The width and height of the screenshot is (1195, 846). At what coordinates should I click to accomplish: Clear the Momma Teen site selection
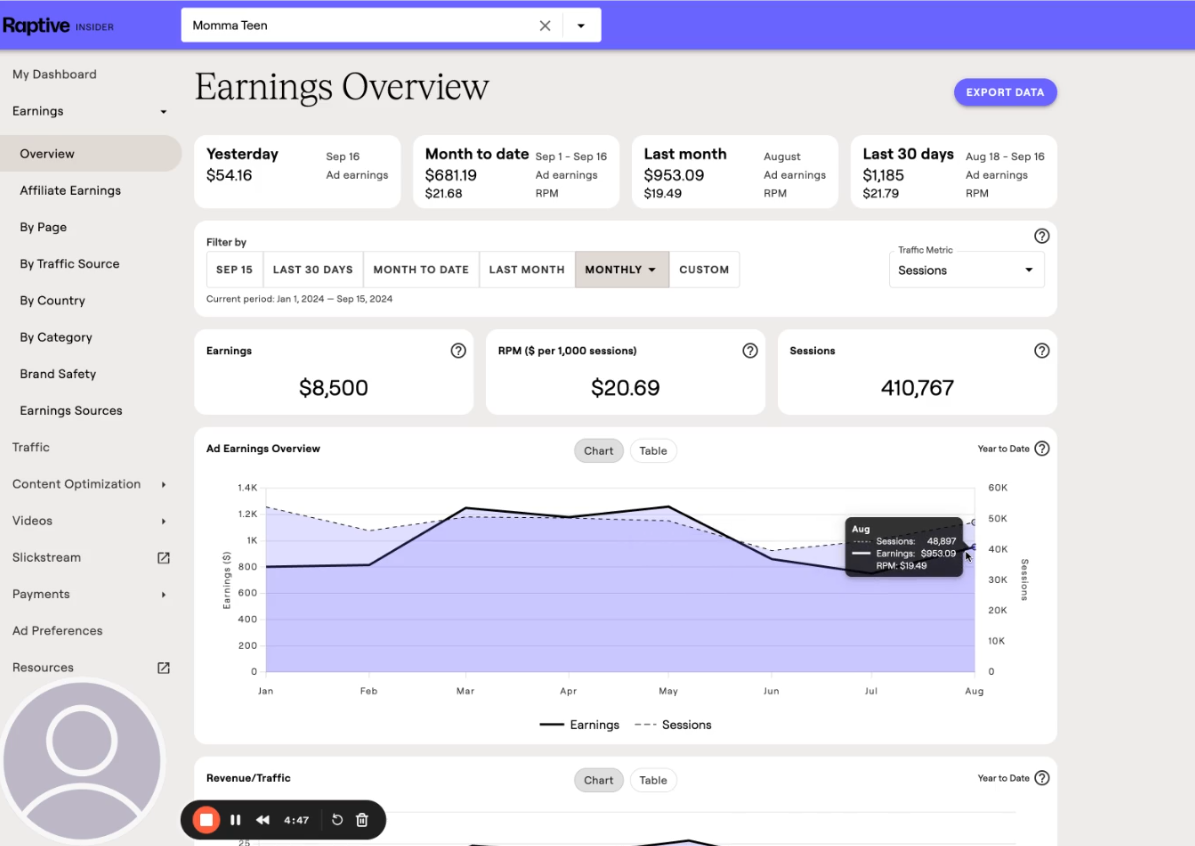[544, 26]
